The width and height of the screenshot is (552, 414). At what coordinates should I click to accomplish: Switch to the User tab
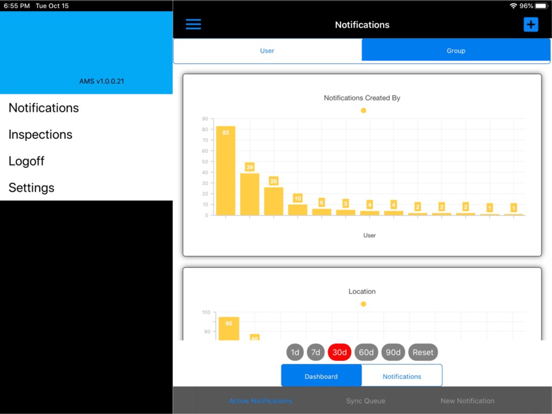coord(267,51)
